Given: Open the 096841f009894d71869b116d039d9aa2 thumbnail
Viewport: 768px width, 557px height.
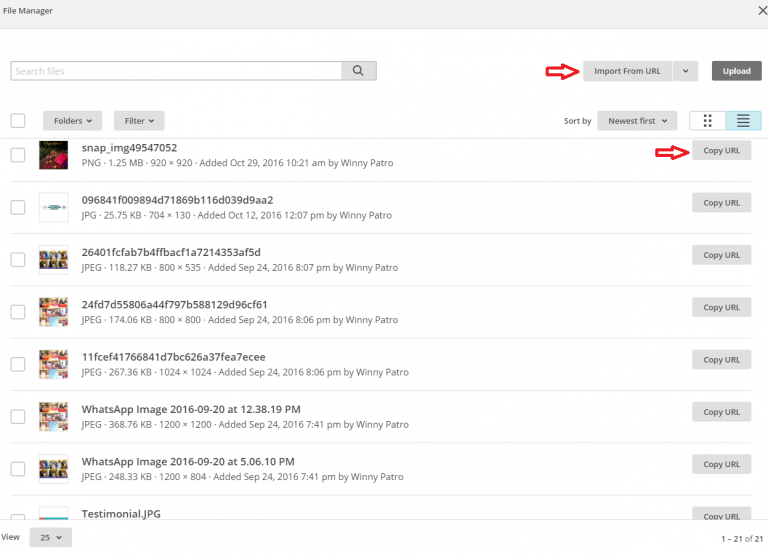Looking at the screenshot, I should 53,207.
